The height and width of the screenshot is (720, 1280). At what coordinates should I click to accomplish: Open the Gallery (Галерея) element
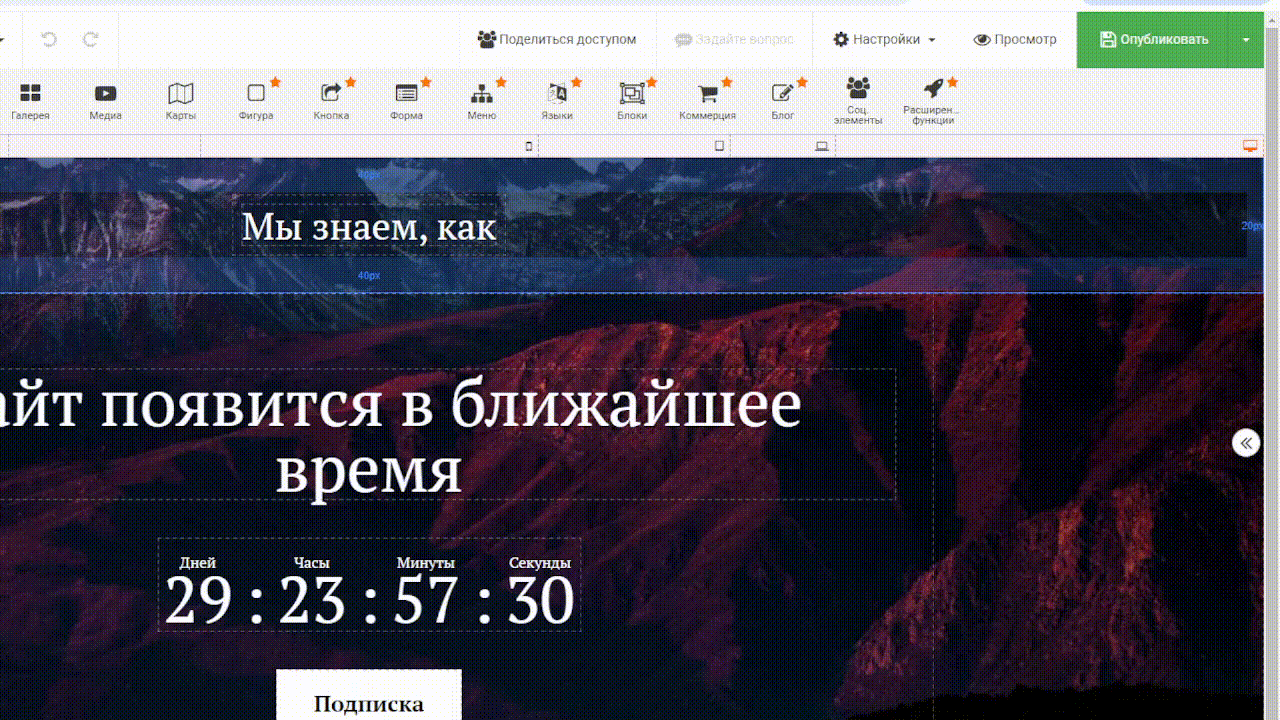pos(30,101)
